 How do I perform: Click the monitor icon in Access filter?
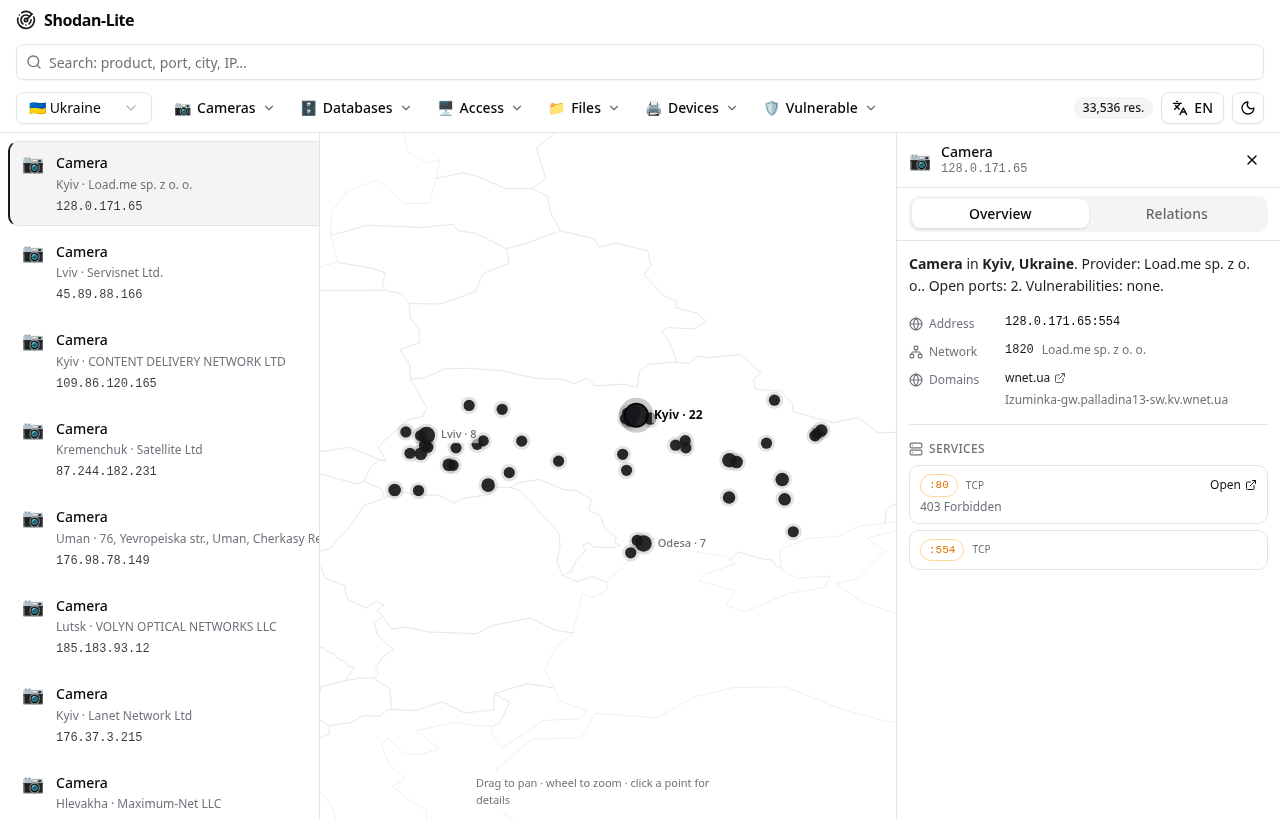click(x=446, y=108)
